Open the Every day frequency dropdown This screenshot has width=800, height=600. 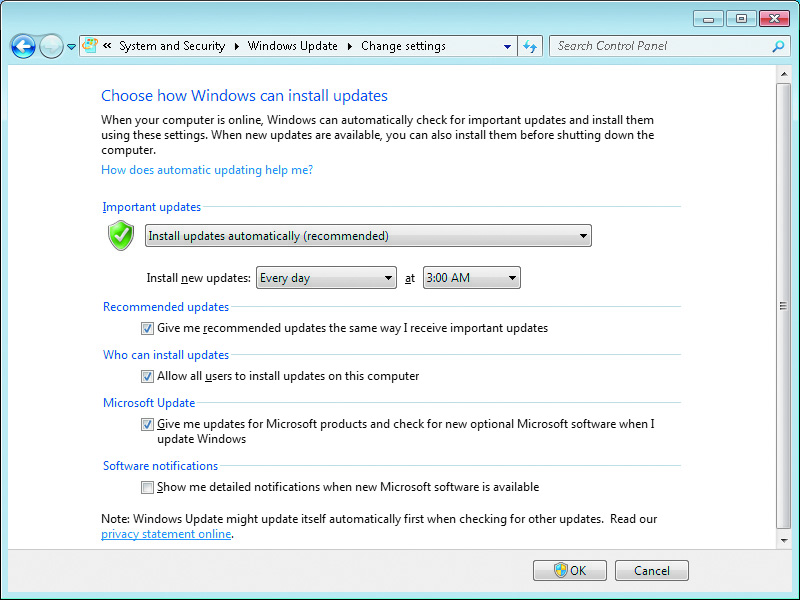(326, 278)
